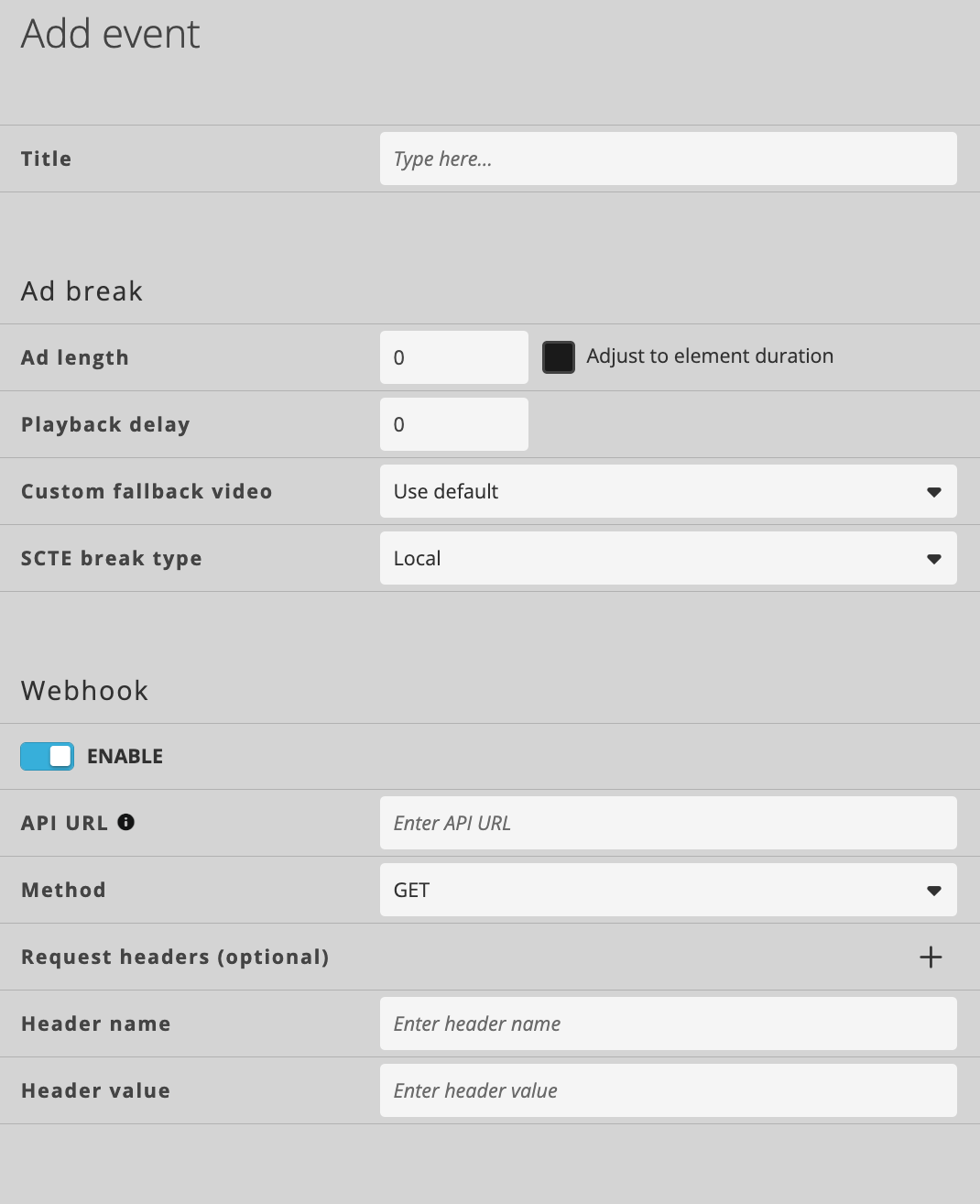Click Request headers (optional) row
The width and height of the screenshot is (980, 1204).
coord(175,957)
